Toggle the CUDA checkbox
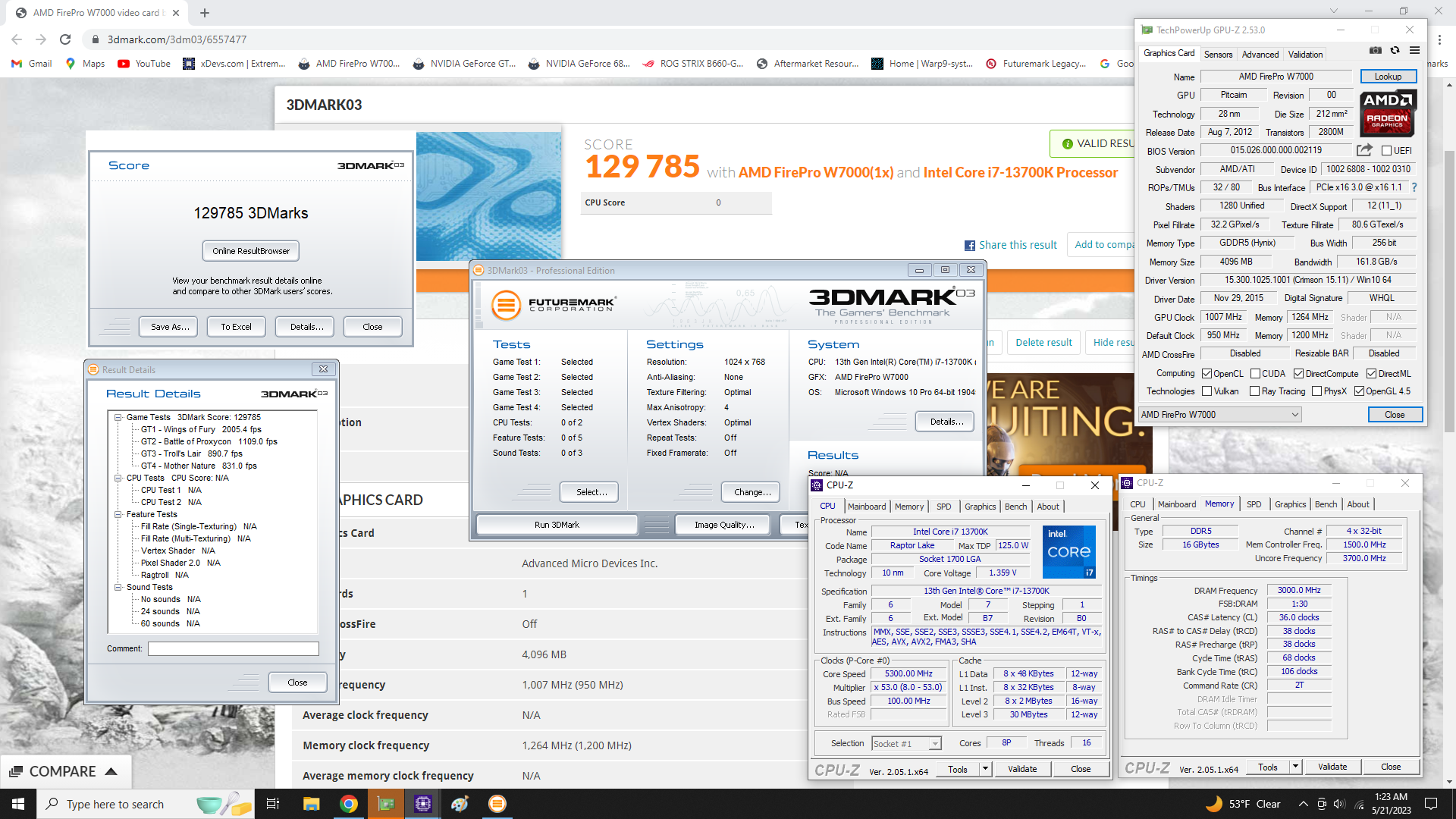This screenshot has width=1456, height=819. click(1255, 374)
